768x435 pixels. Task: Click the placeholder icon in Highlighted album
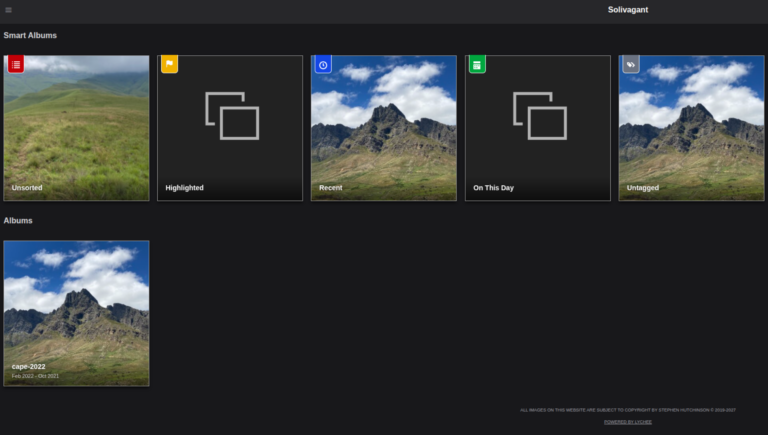[232, 116]
